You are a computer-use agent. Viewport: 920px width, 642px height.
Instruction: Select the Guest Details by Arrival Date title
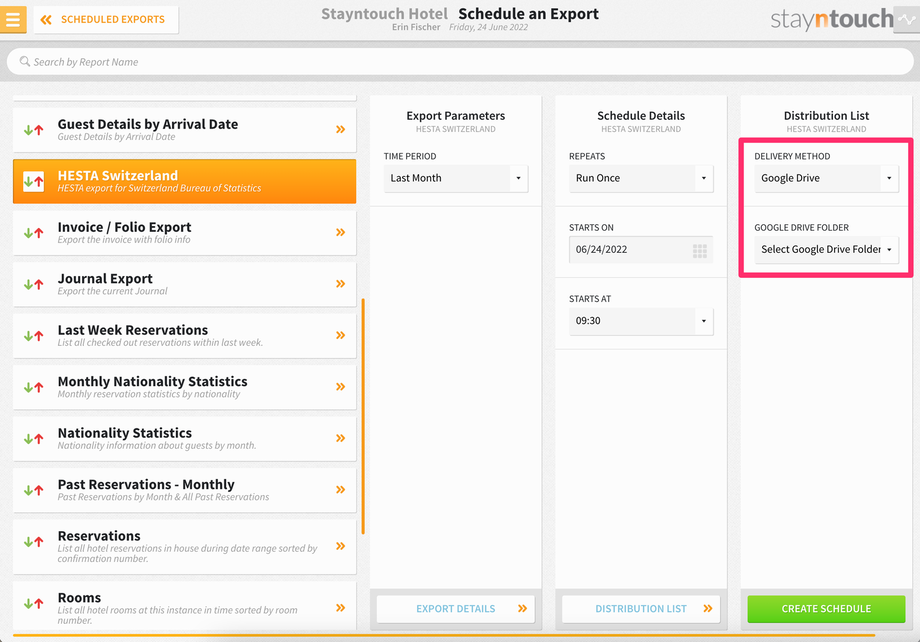pos(148,124)
